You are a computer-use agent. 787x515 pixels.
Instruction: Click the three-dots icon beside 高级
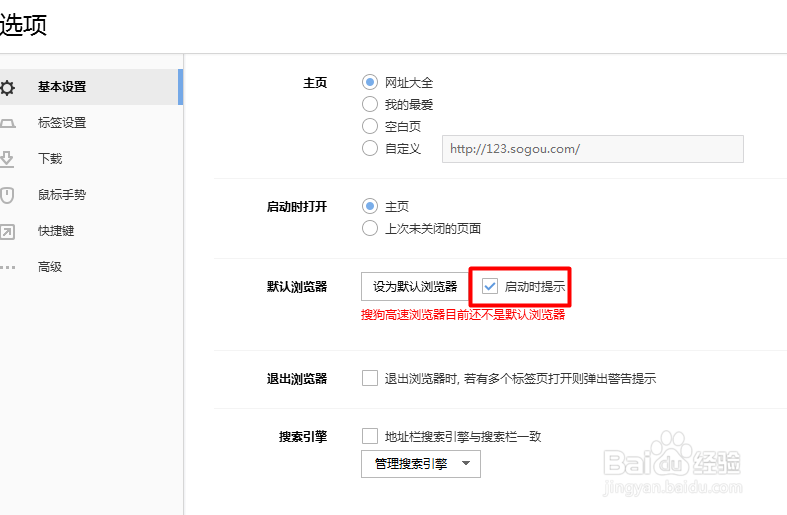click(7, 267)
